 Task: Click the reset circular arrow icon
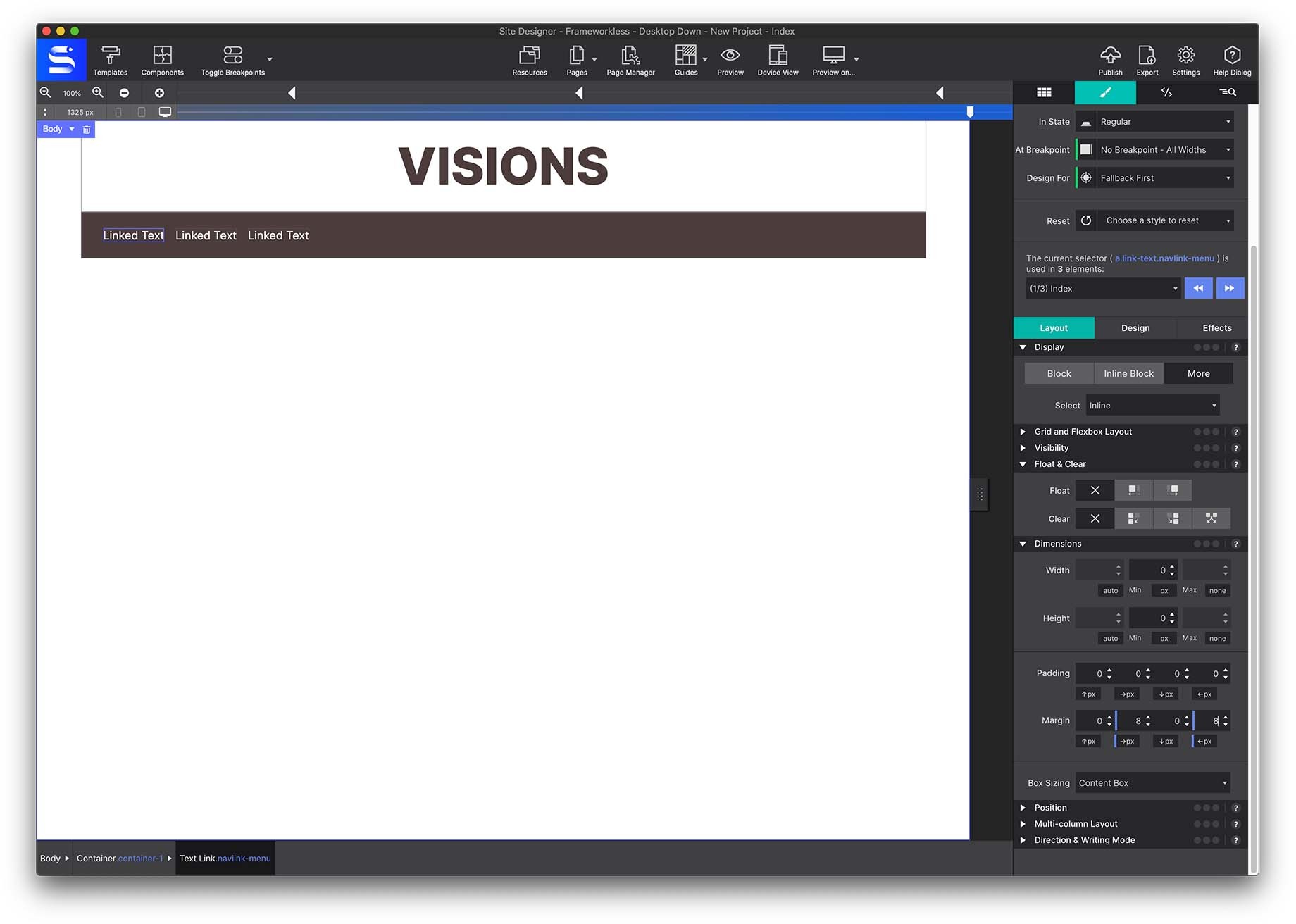coord(1086,220)
